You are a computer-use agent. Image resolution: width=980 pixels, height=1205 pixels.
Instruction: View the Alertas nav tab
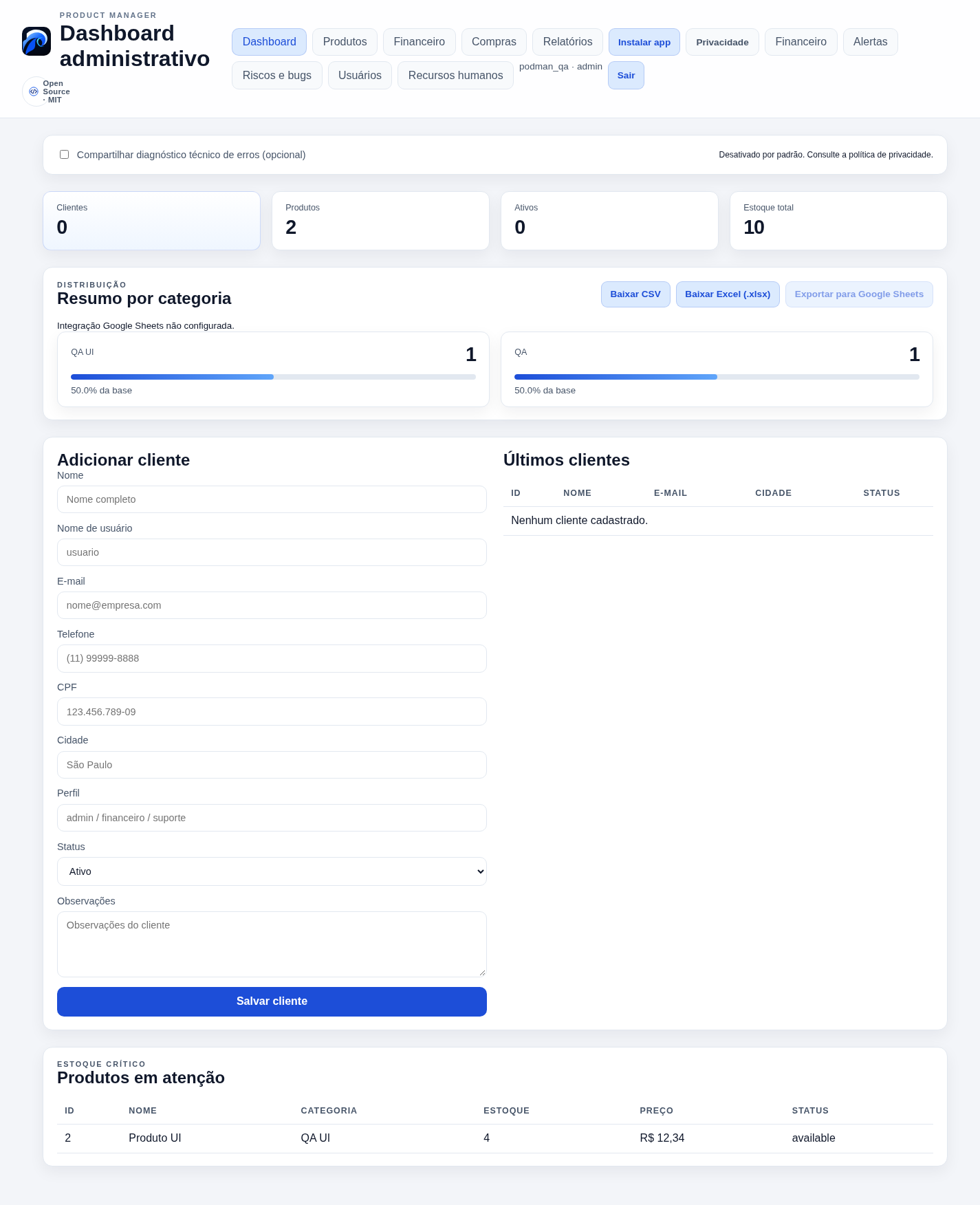(x=871, y=42)
